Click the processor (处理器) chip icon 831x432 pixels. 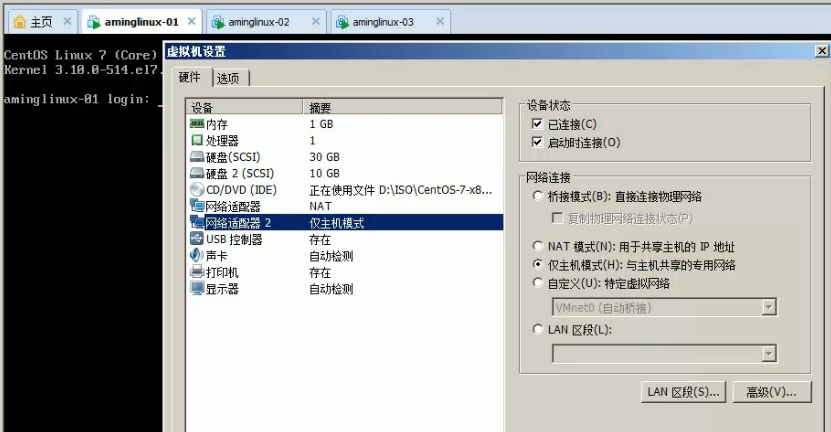[x=197, y=140]
